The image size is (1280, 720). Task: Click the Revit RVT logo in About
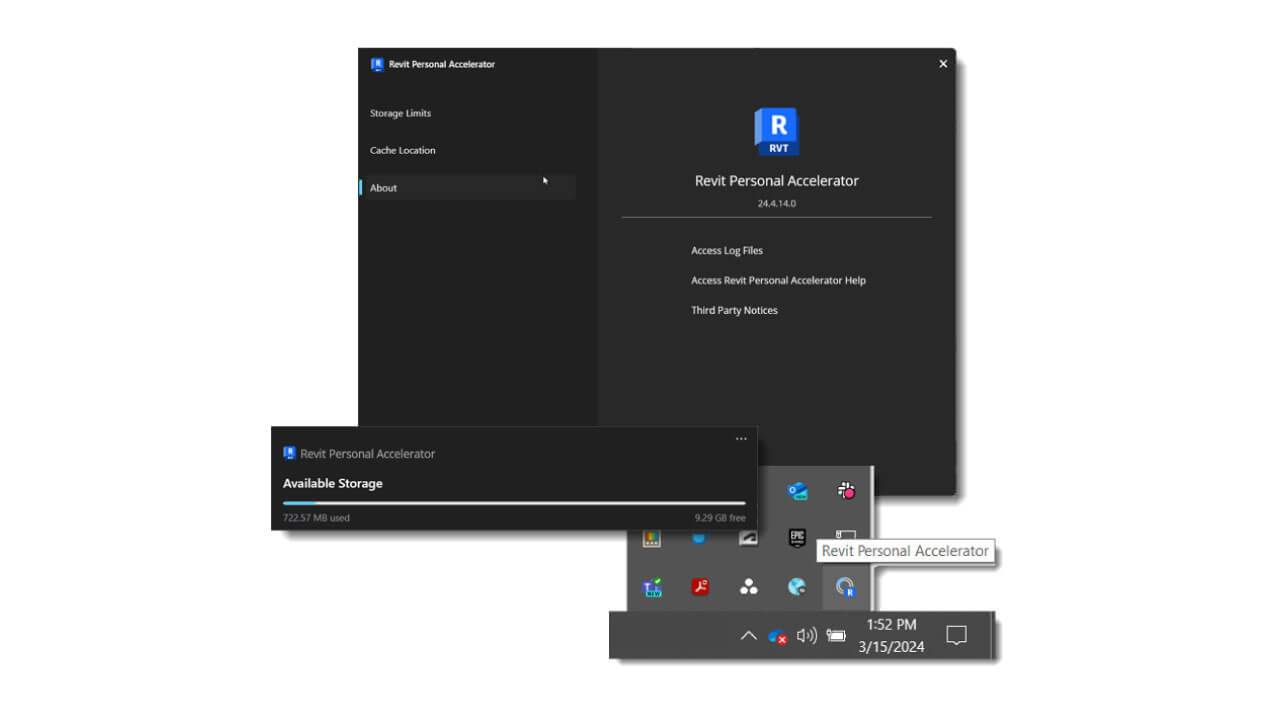point(777,132)
